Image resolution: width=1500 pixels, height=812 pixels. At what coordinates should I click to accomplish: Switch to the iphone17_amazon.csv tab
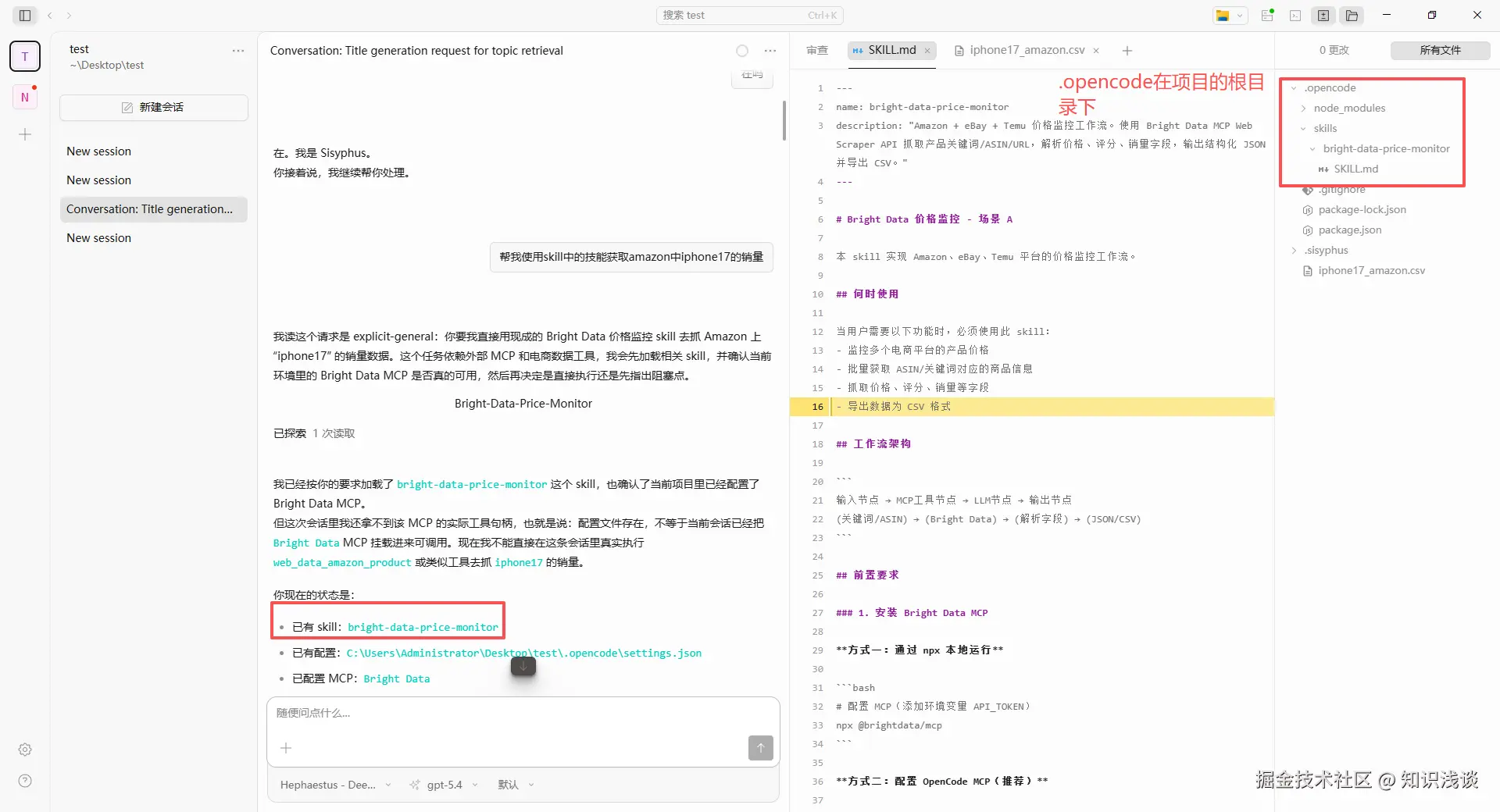(x=1027, y=50)
